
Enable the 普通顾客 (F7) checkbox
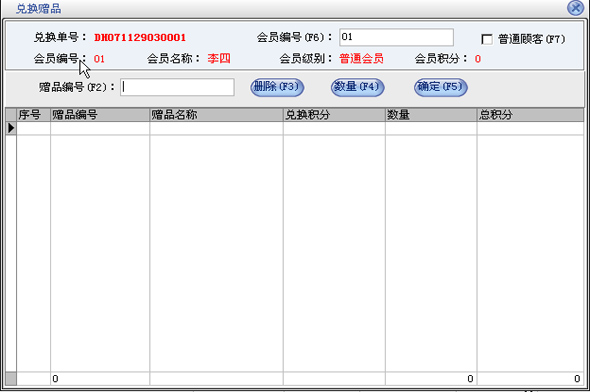pos(487,39)
